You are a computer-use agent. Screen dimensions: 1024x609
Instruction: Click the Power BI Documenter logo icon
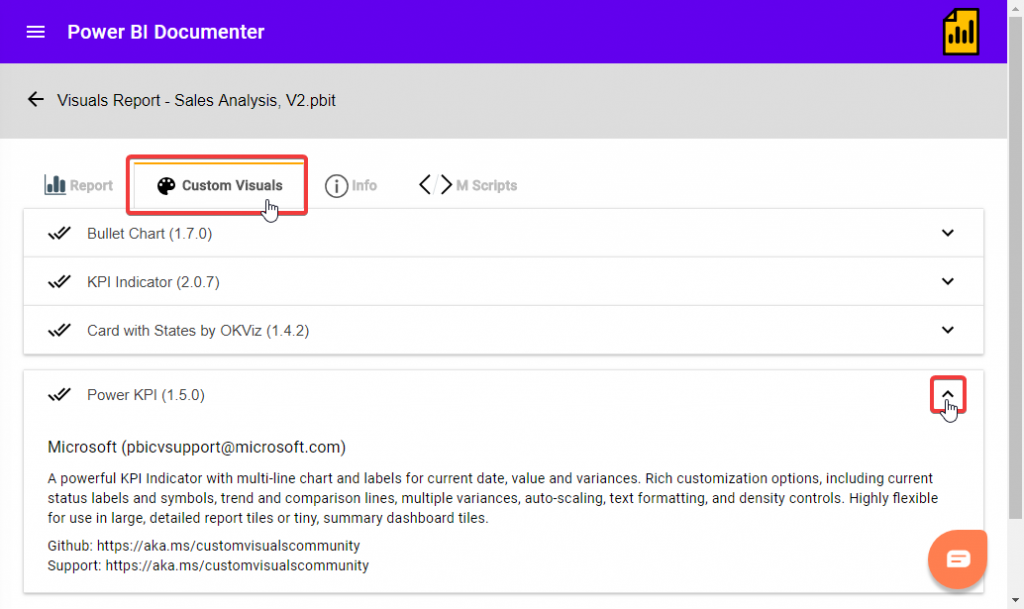pyautogui.click(x=959, y=32)
